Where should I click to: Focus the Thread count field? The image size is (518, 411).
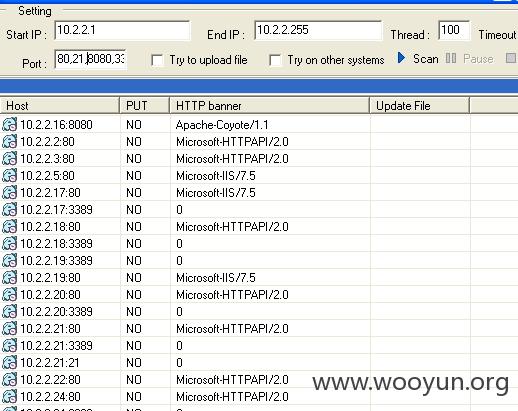pyautogui.click(x=454, y=30)
